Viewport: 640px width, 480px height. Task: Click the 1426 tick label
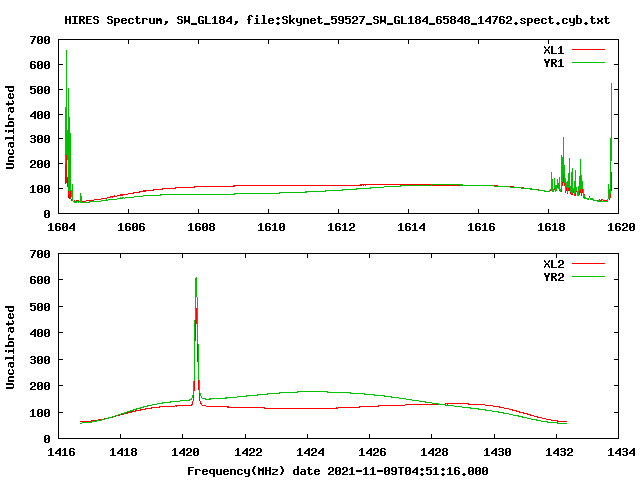coord(372,452)
